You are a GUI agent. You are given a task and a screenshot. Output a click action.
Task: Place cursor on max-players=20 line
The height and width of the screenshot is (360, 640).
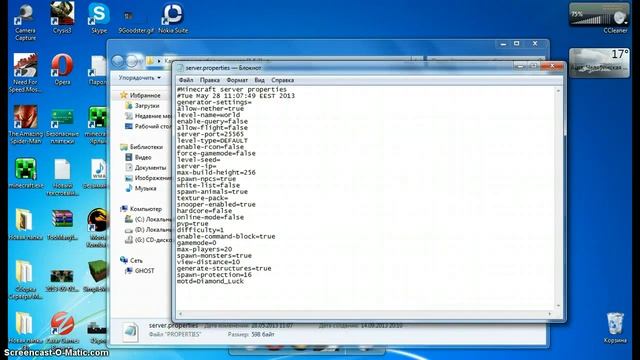coord(204,249)
